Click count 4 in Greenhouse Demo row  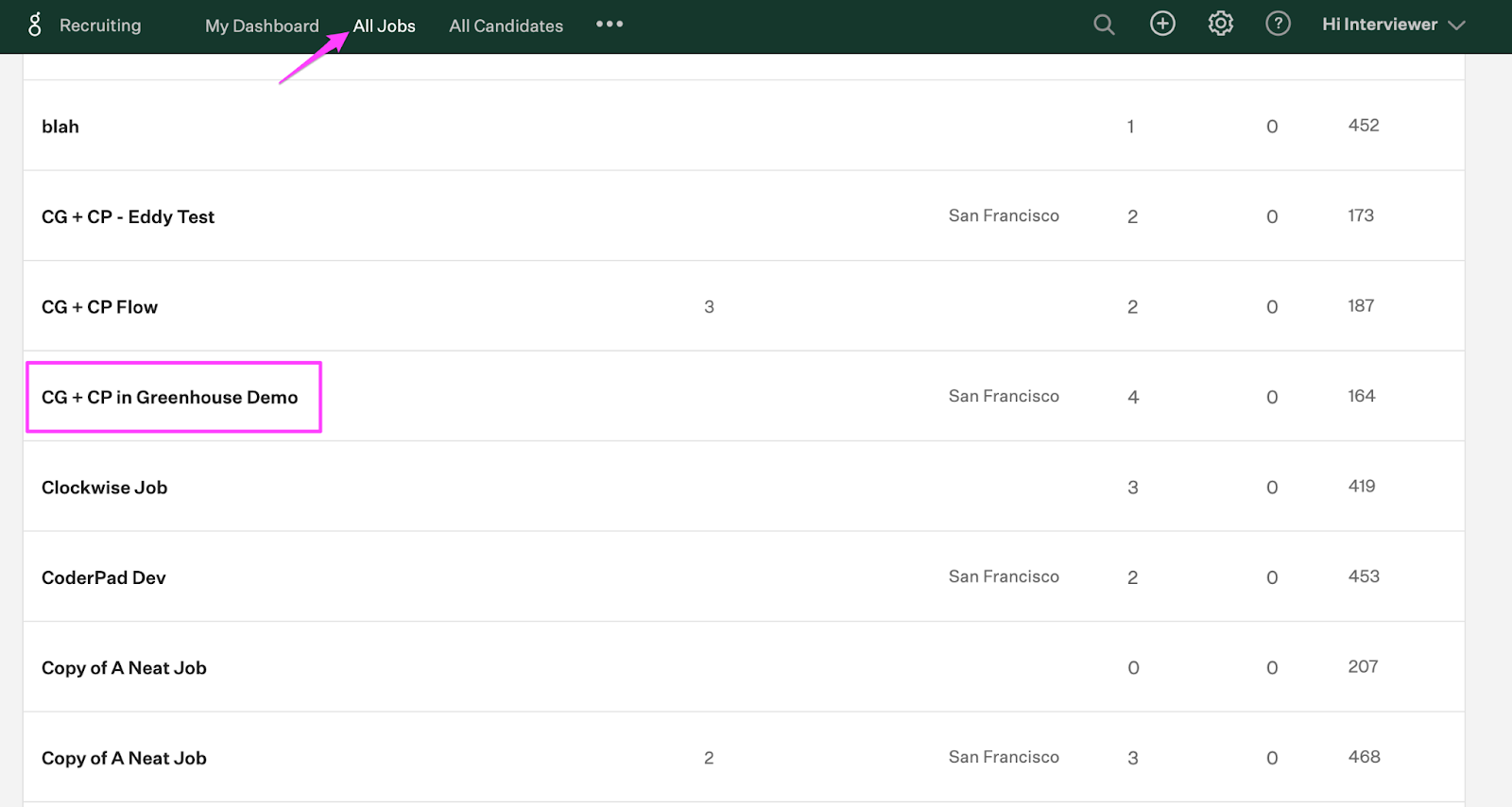point(1133,397)
